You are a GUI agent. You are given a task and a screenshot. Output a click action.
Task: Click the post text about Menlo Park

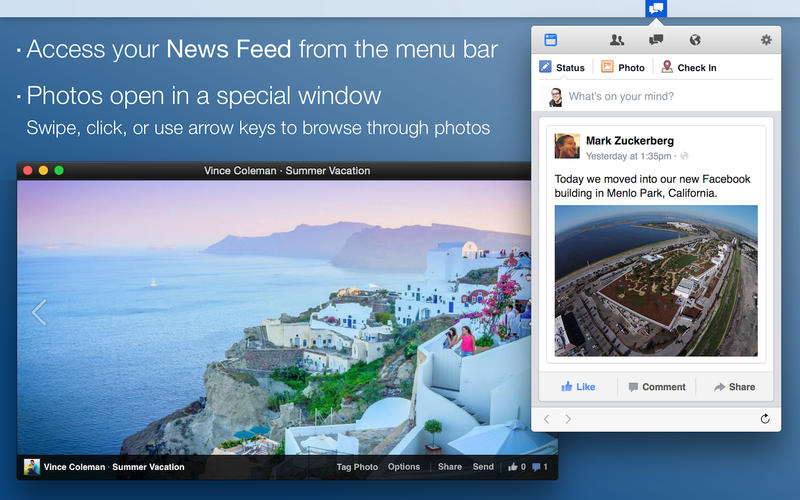pos(652,186)
